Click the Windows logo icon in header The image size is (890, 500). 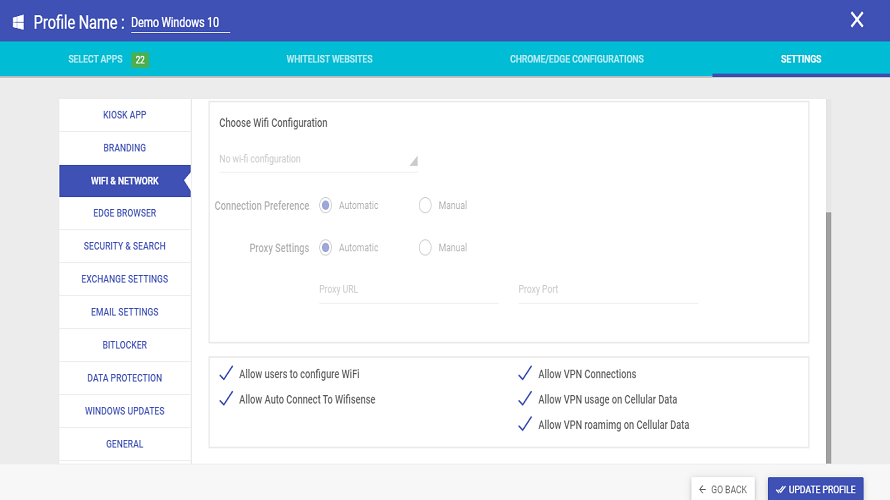[18, 22]
